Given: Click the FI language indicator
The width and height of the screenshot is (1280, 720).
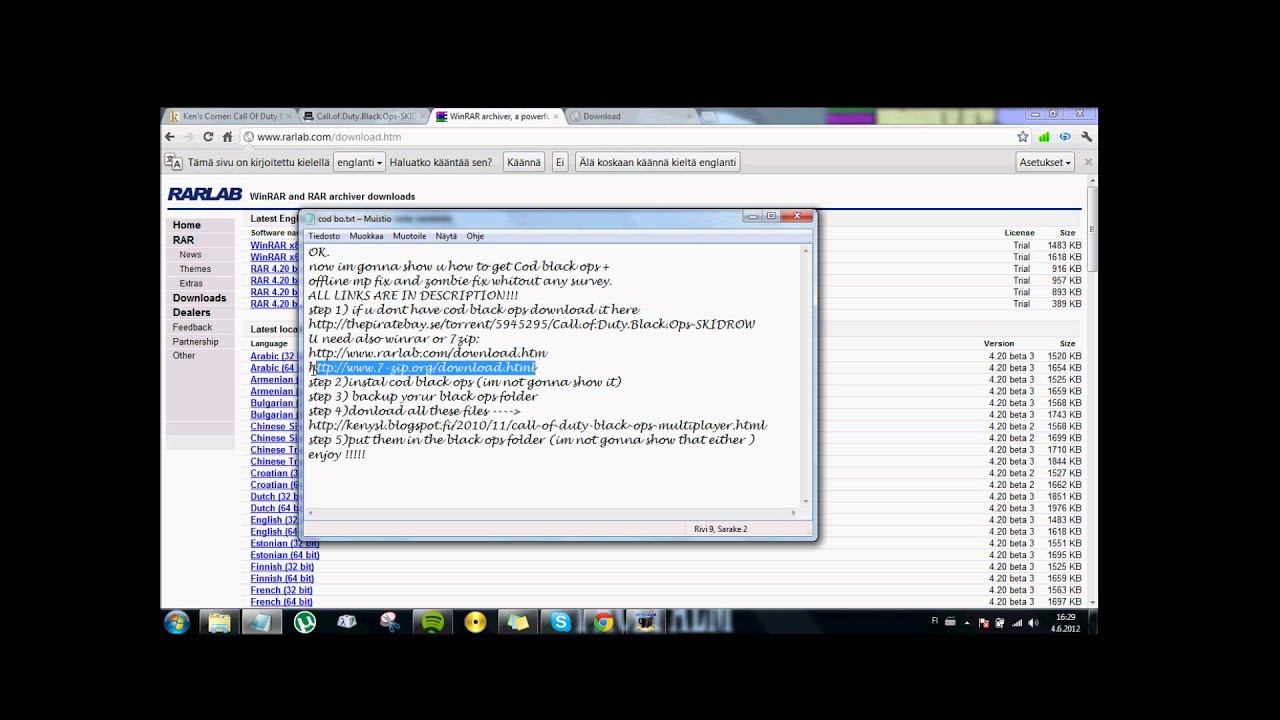Looking at the screenshot, I should coord(935,621).
